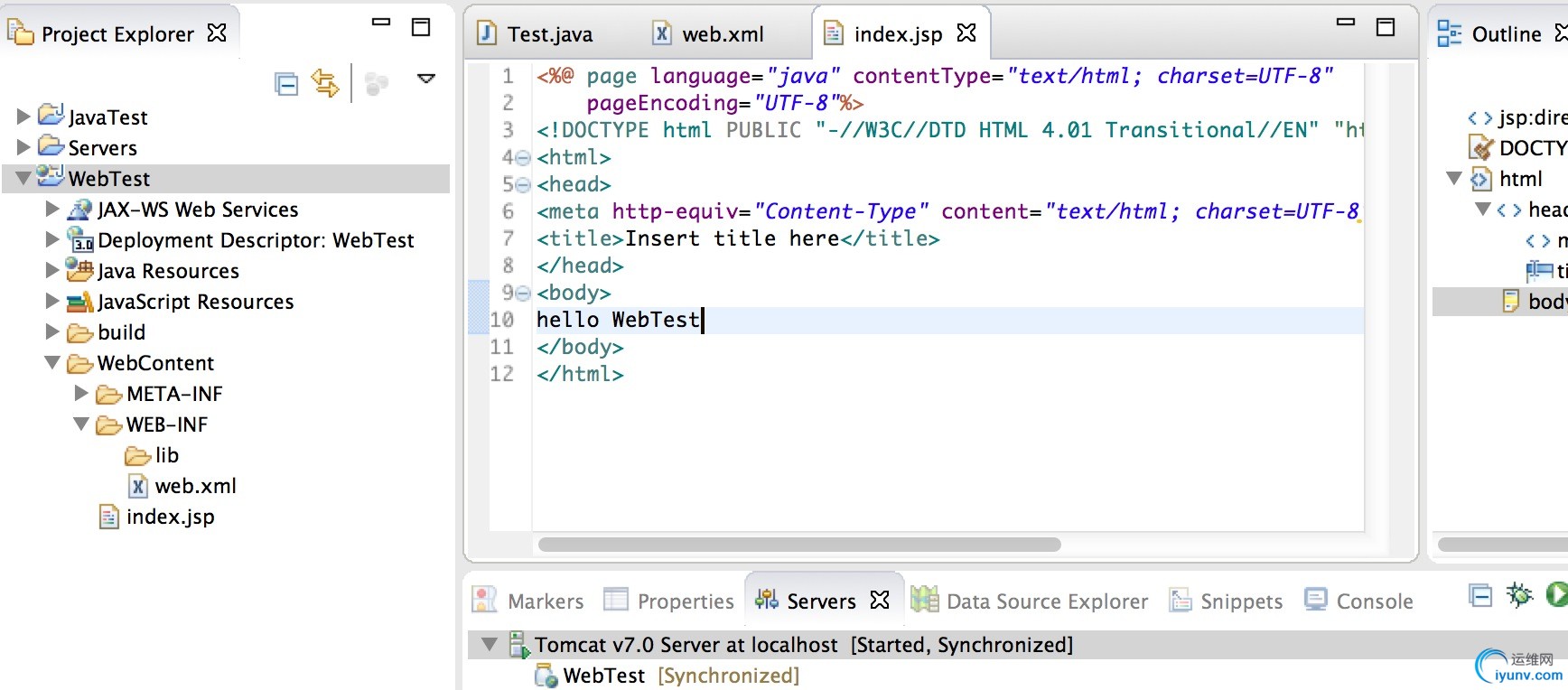Expand Deployment Descriptor: WebTest node

(x=52, y=239)
